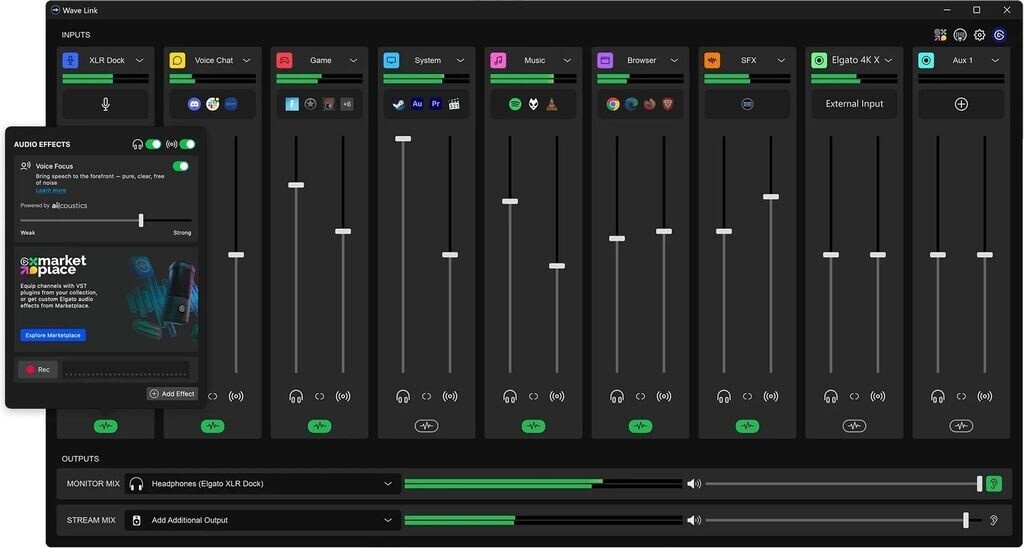Open the Voice Focus Learn more link
This screenshot has width=1024, height=548.
(x=51, y=190)
